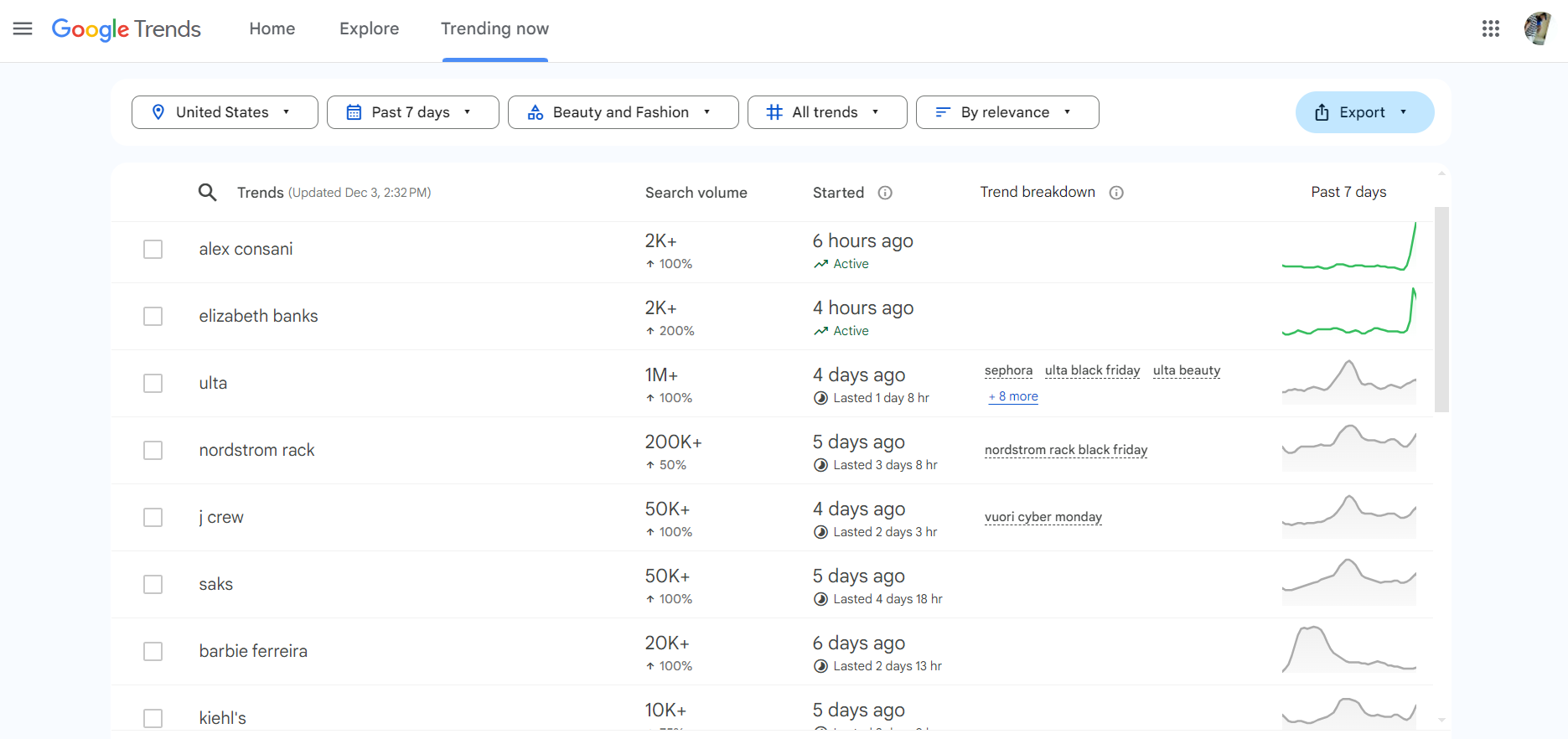Screen dimensions: 1568x739
Task: Tick the nordstrom rack checkbox
Action: pos(153,450)
